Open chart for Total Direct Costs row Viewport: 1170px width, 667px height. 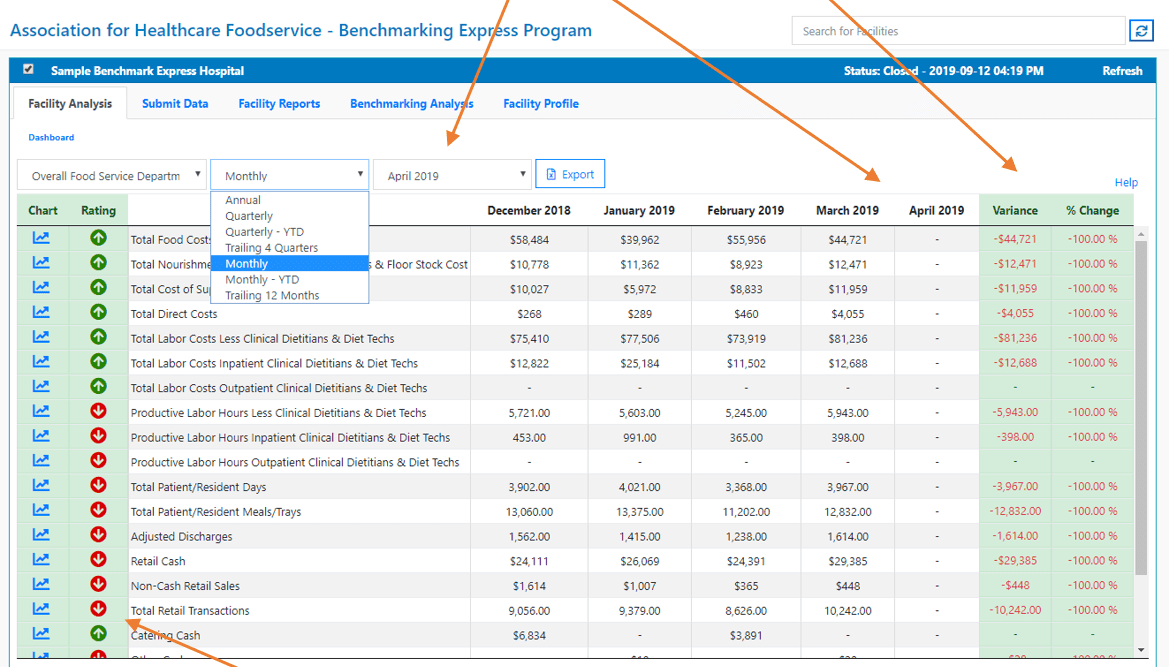pos(41,312)
